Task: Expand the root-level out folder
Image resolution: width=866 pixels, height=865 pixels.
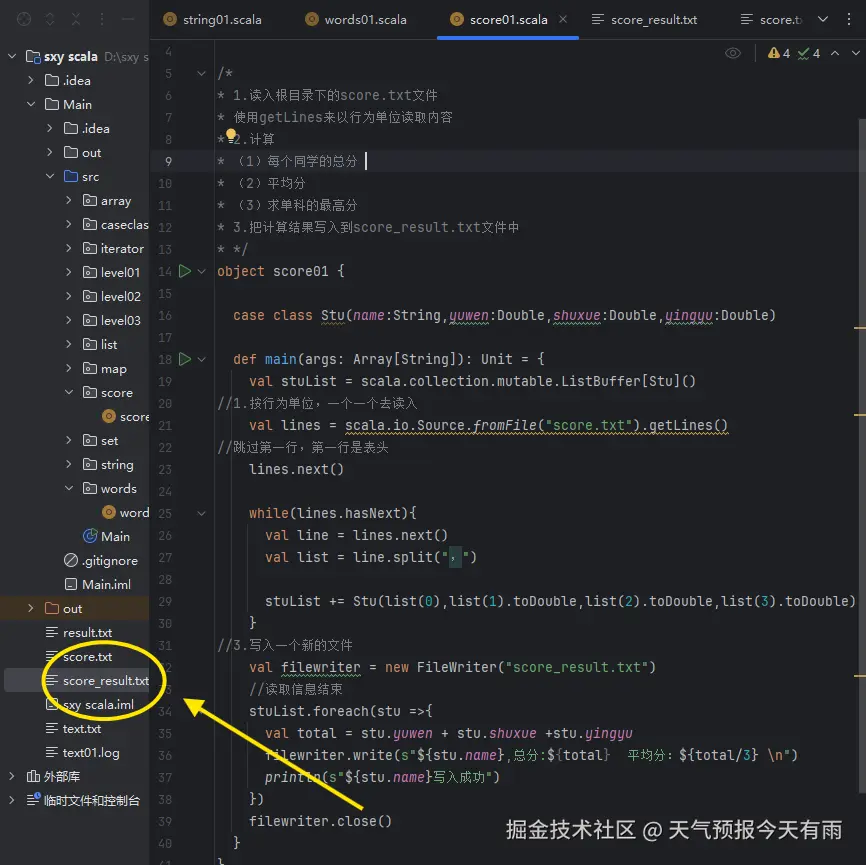Action: pos(31,608)
